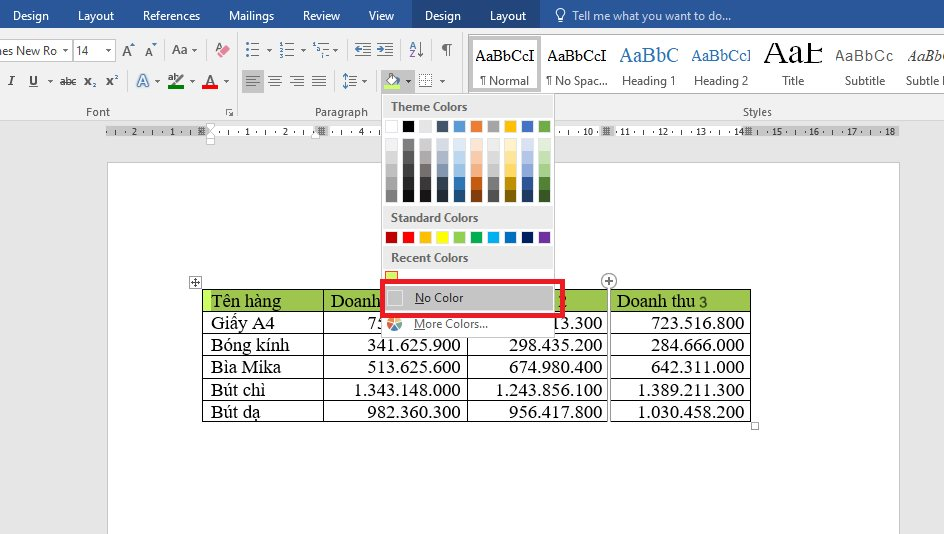This screenshot has width=944, height=534.
Task: Choose No Color option
Action: [x=469, y=298]
